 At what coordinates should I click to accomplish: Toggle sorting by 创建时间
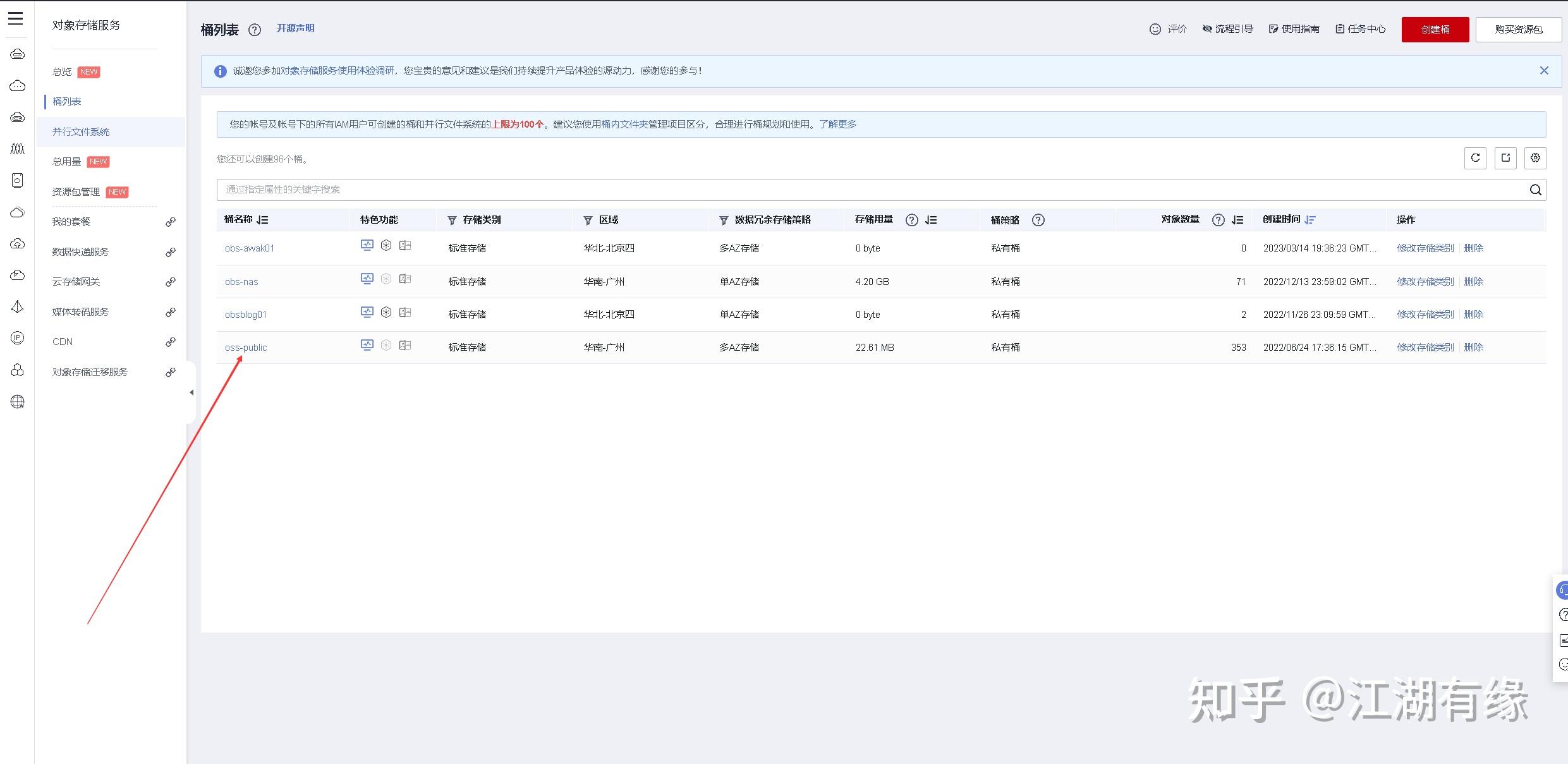point(1310,220)
